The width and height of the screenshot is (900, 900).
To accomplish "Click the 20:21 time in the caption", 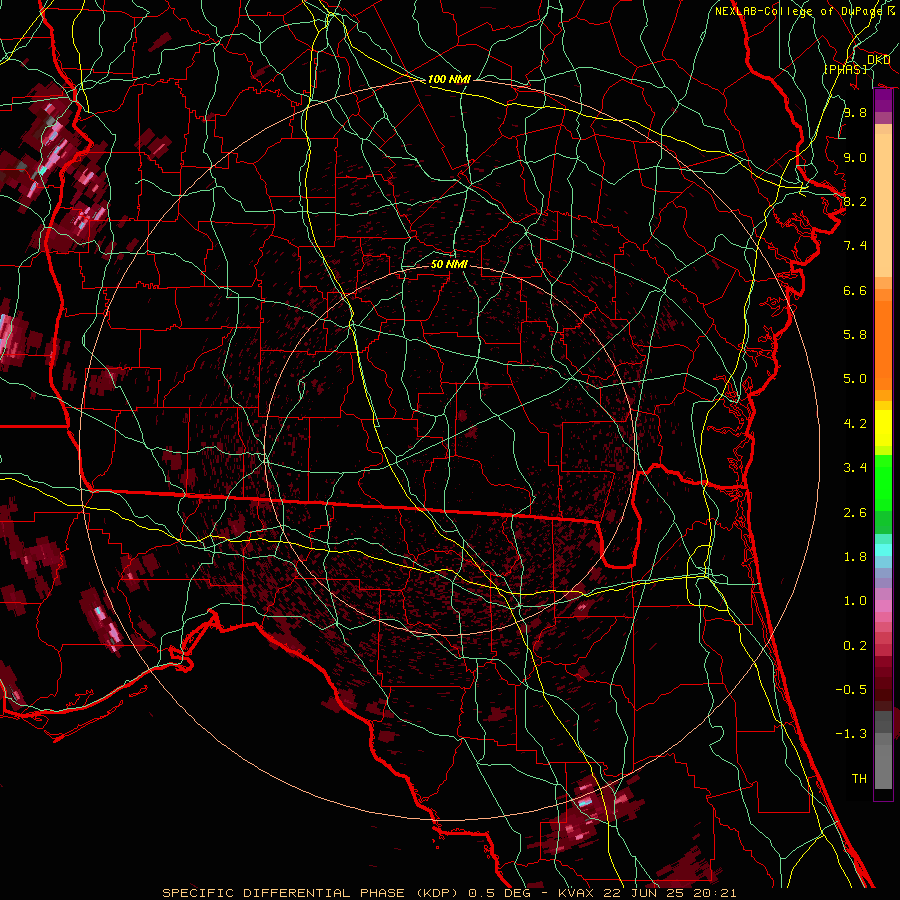I will coord(715,893).
